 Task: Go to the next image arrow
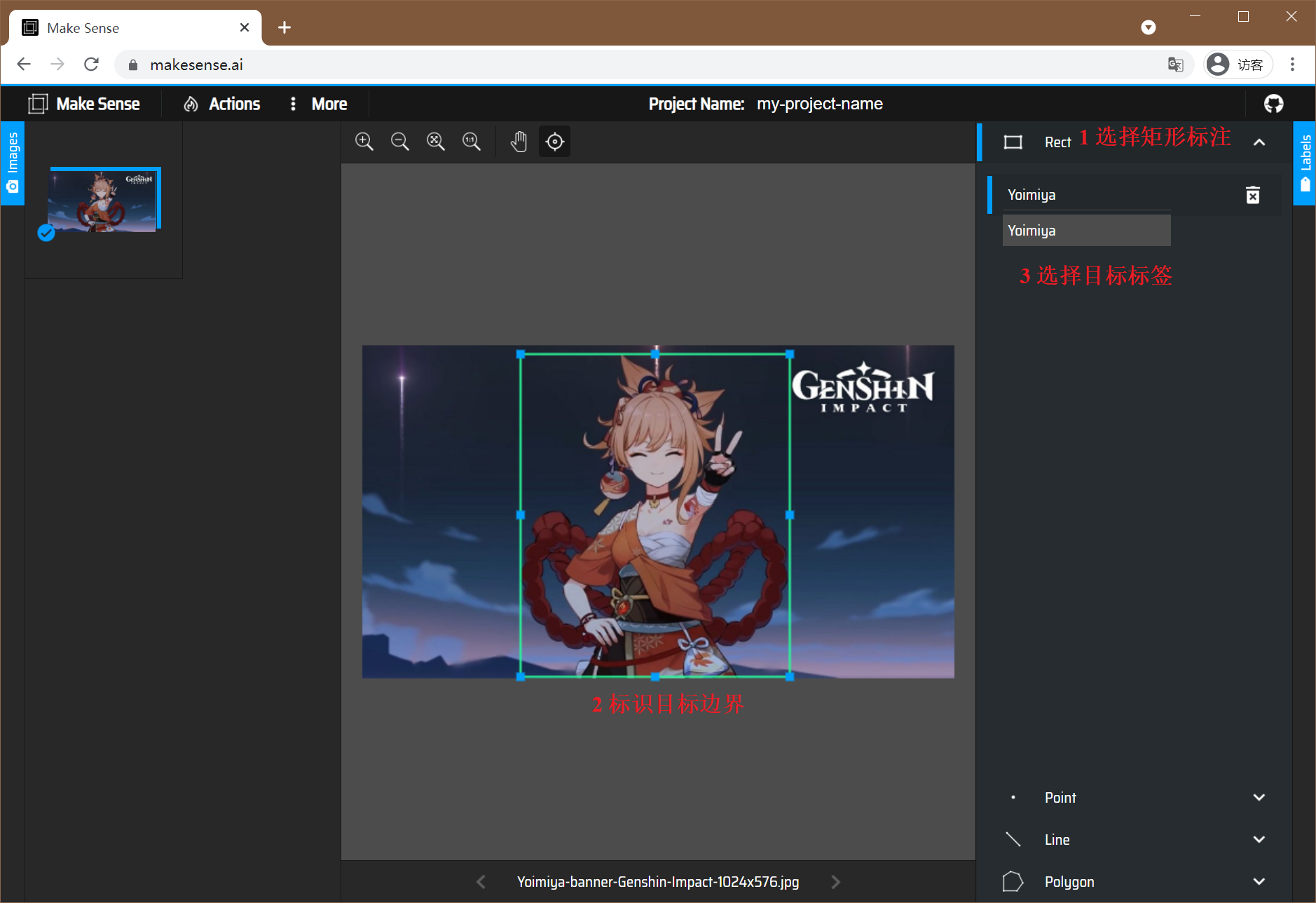coord(835,882)
